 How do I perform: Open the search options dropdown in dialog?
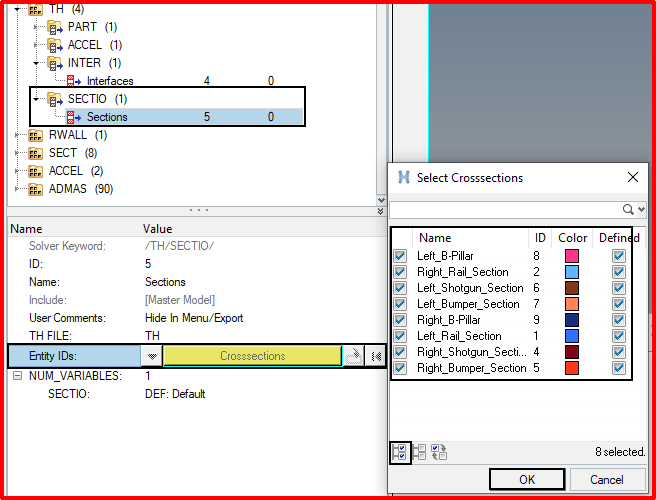point(641,209)
